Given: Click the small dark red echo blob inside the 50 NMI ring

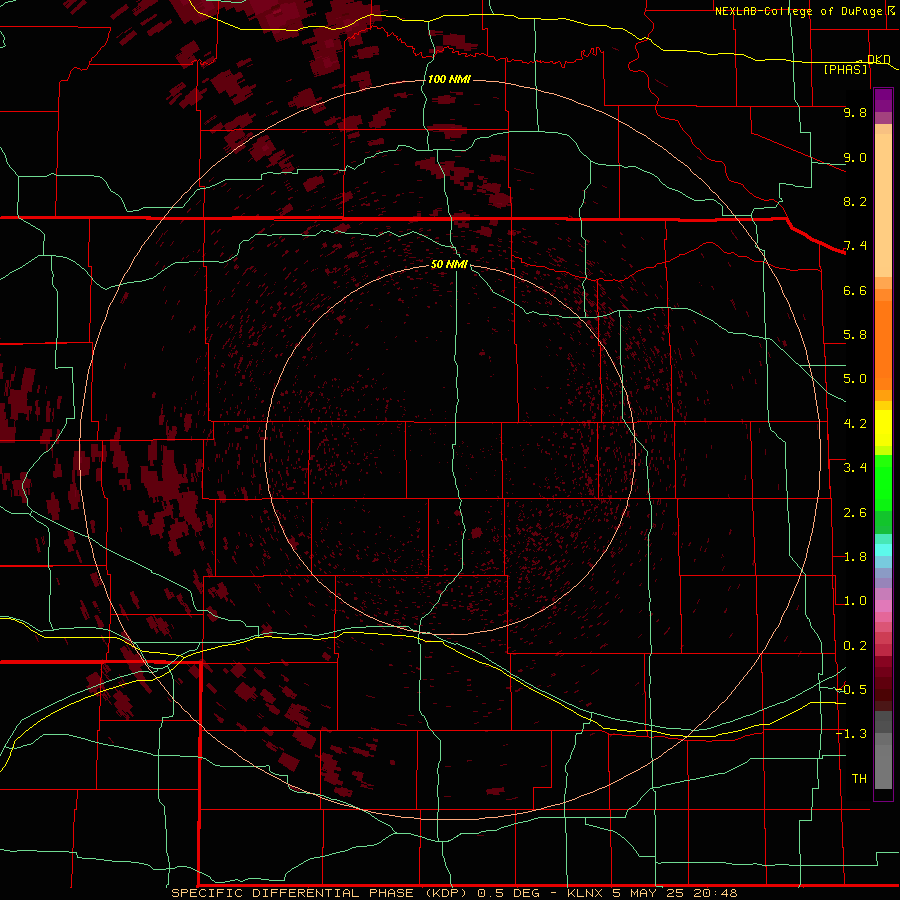Looking at the screenshot, I should [x=476, y=533].
